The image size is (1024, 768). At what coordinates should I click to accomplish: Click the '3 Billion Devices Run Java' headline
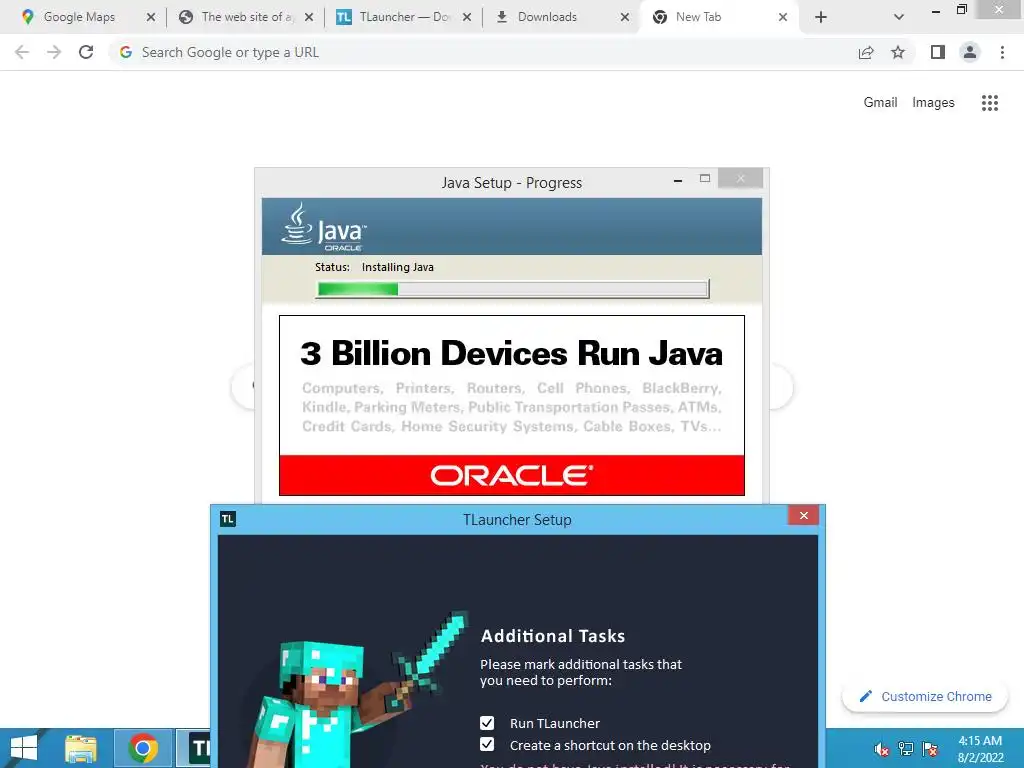pos(512,353)
